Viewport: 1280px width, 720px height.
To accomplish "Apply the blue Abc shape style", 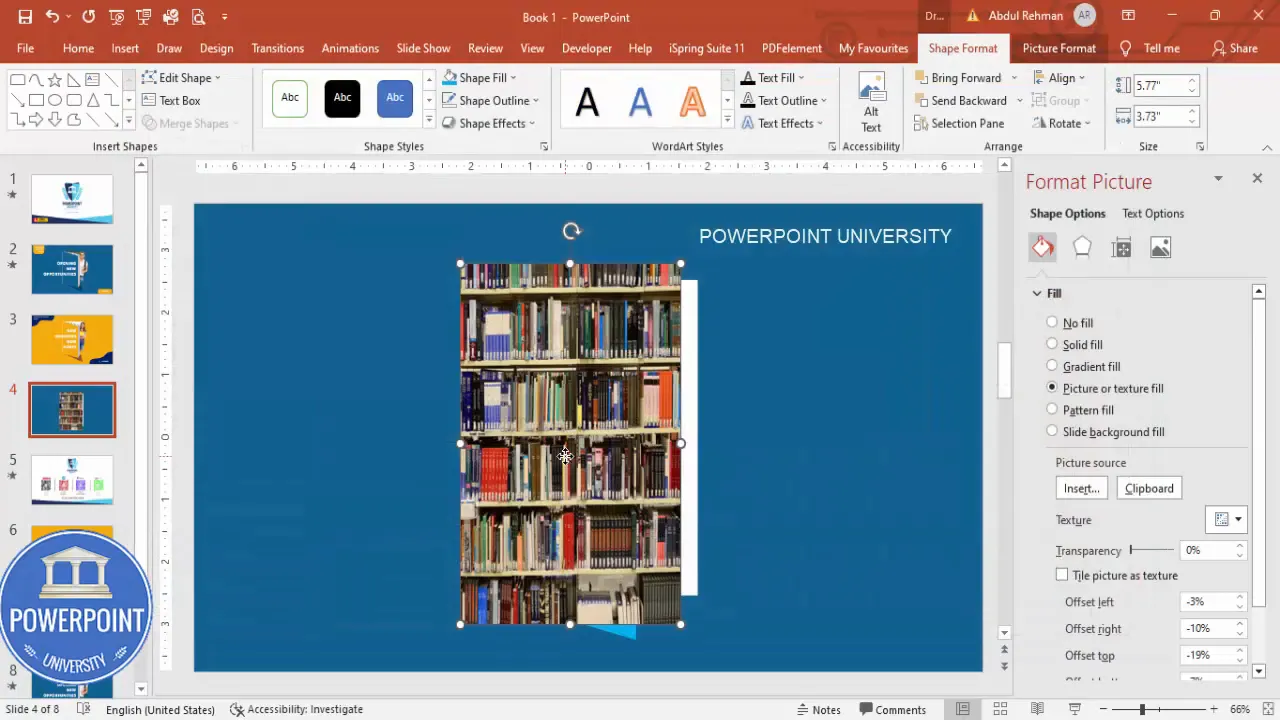I will pyautogui.click(x=395, y=98).
